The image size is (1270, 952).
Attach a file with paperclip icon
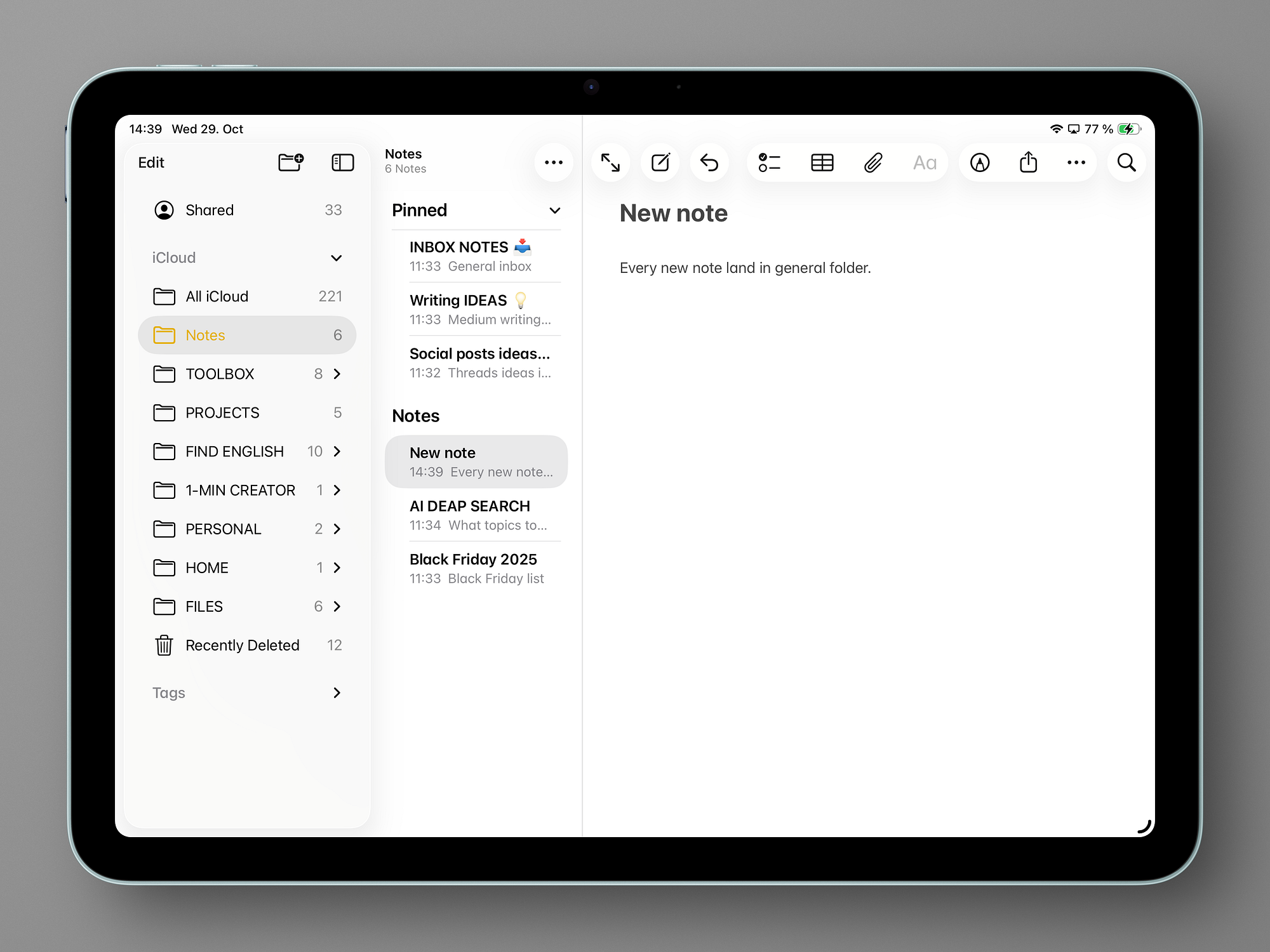(x=873, y=162)
